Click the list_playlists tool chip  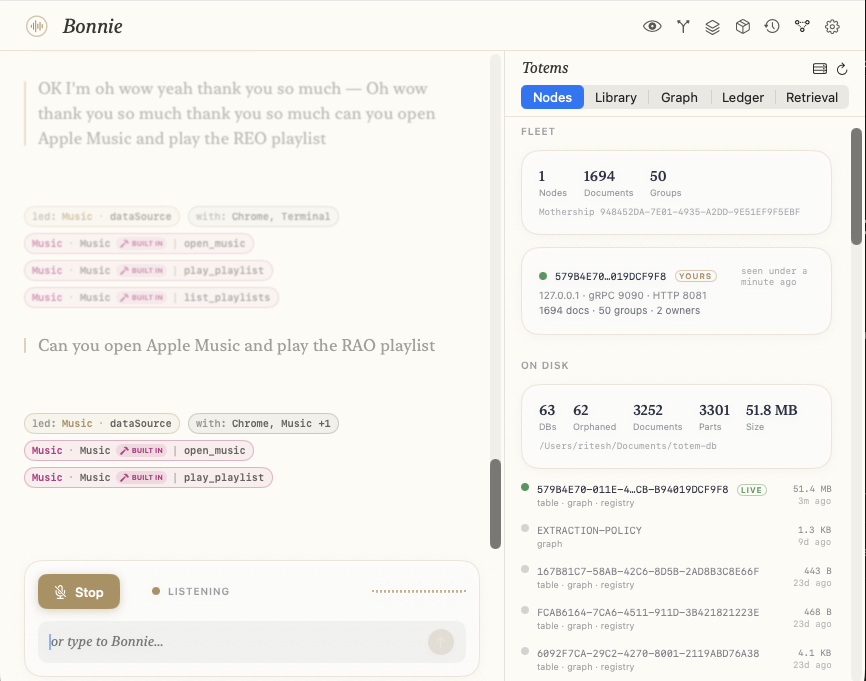point(151,298)
